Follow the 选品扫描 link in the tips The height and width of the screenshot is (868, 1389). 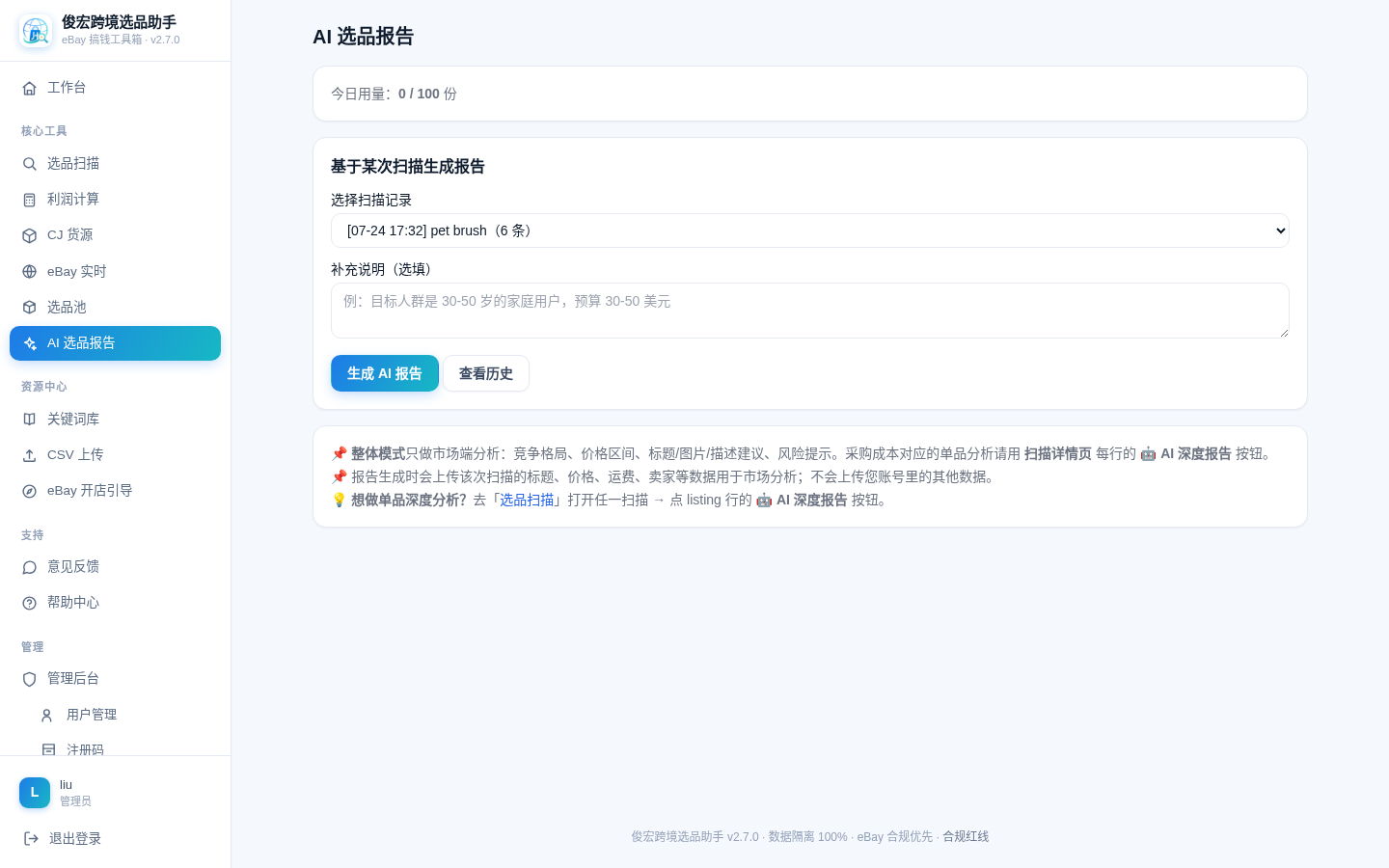(527, 500)
